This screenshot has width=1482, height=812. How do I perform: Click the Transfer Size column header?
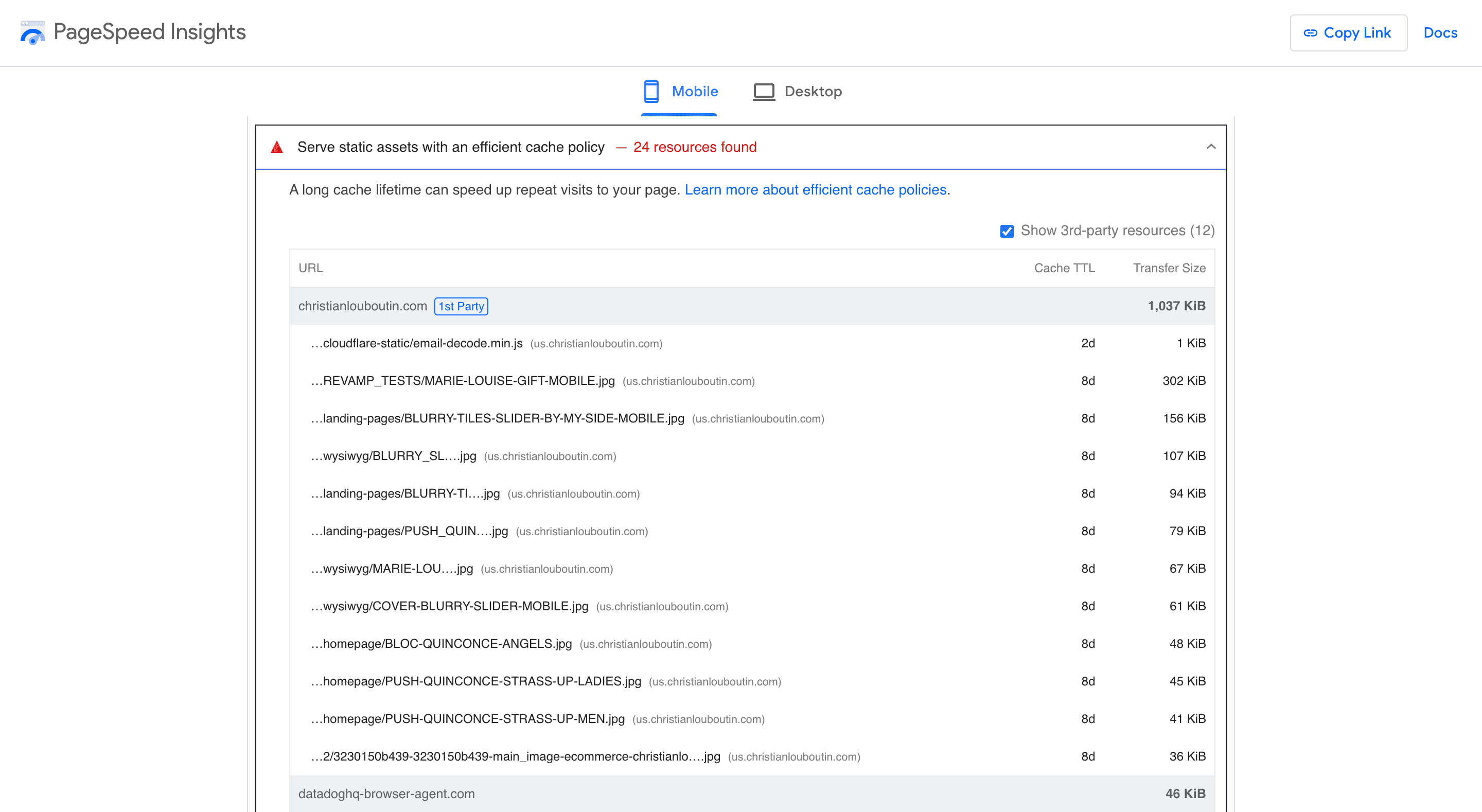click(x=1169, y=268)
